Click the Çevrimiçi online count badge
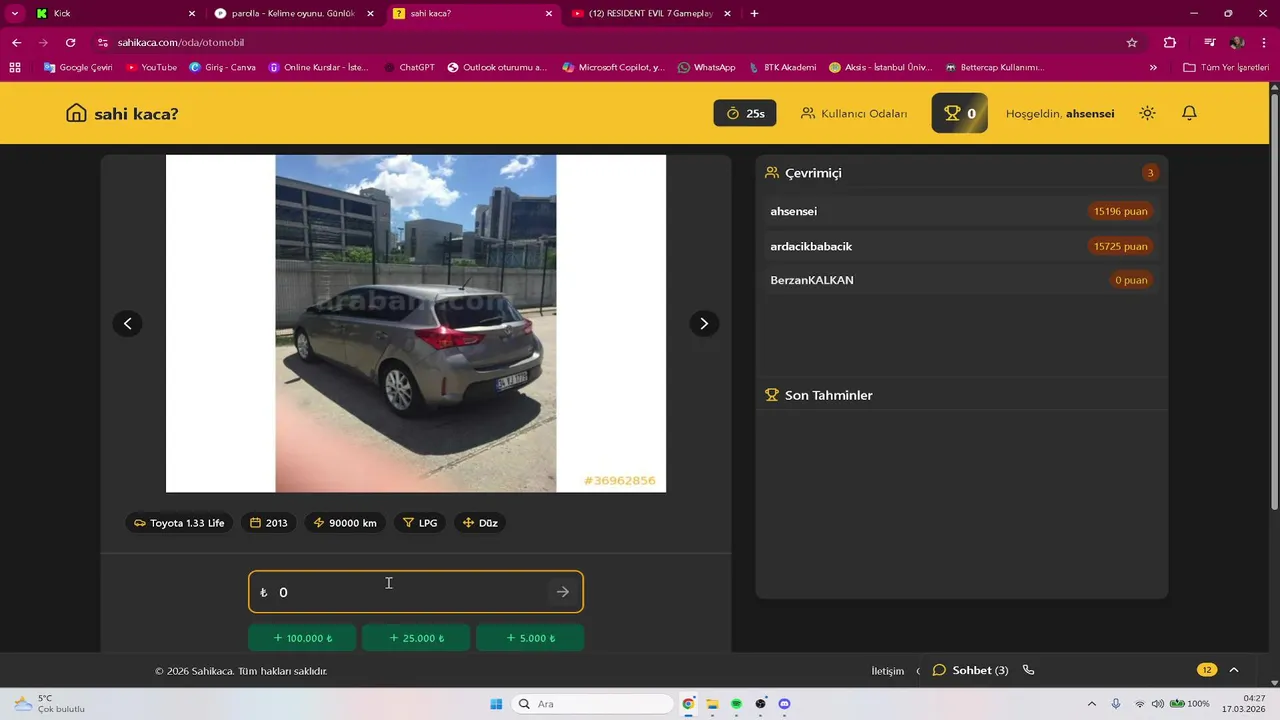 tap(1150, 173)
